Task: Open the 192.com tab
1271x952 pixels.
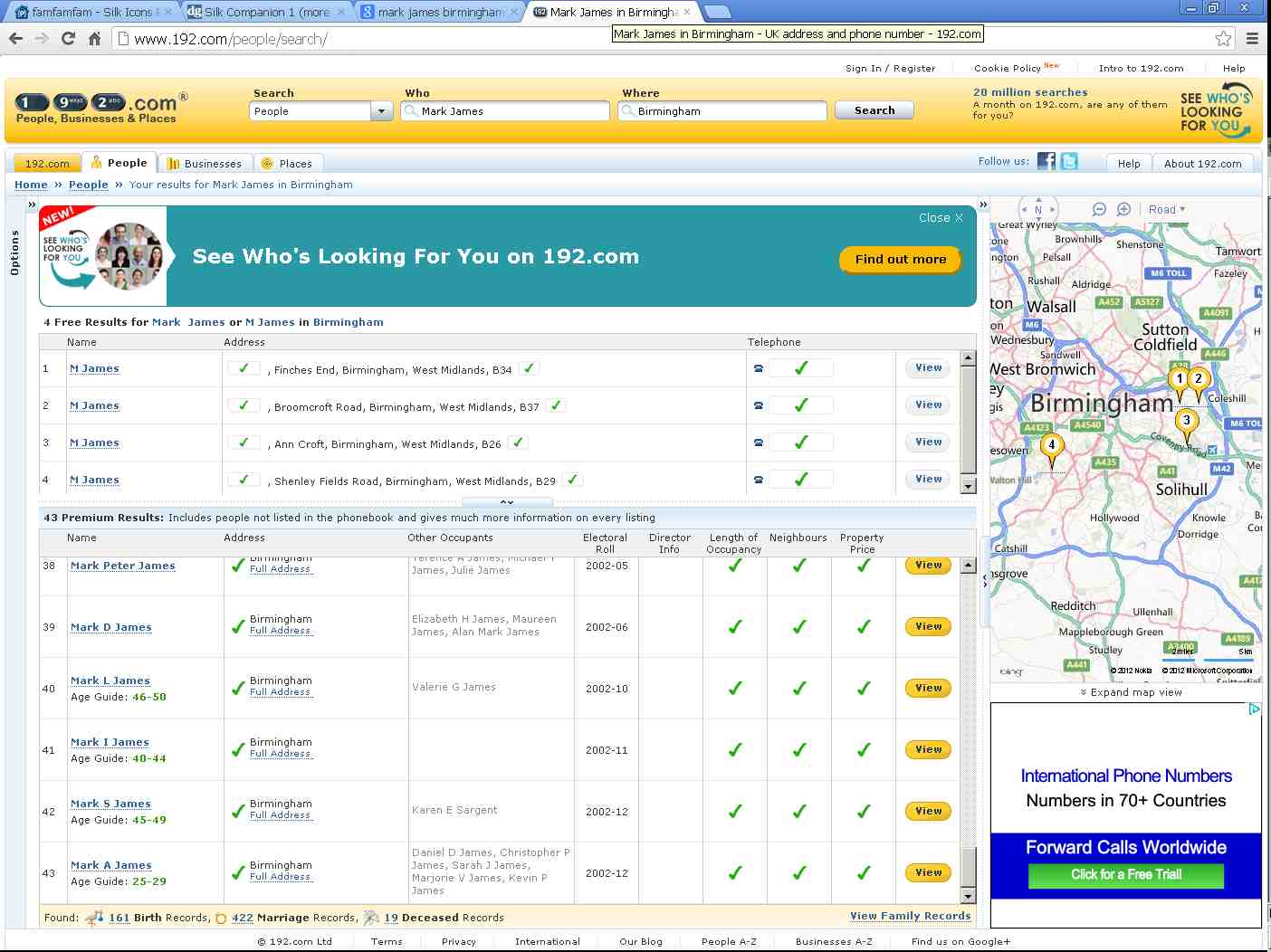Action: click(46, 164)
